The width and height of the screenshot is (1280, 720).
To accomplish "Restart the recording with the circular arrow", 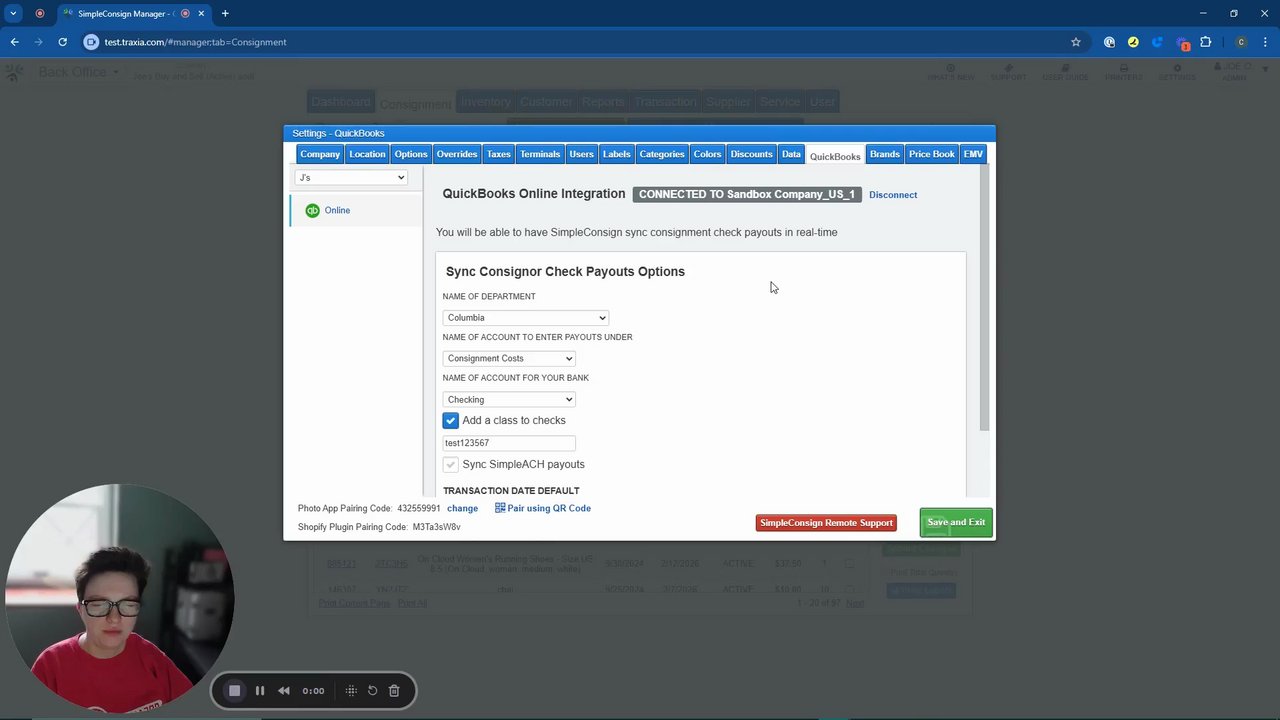I will pyautogui.click(x=372, y=690).
